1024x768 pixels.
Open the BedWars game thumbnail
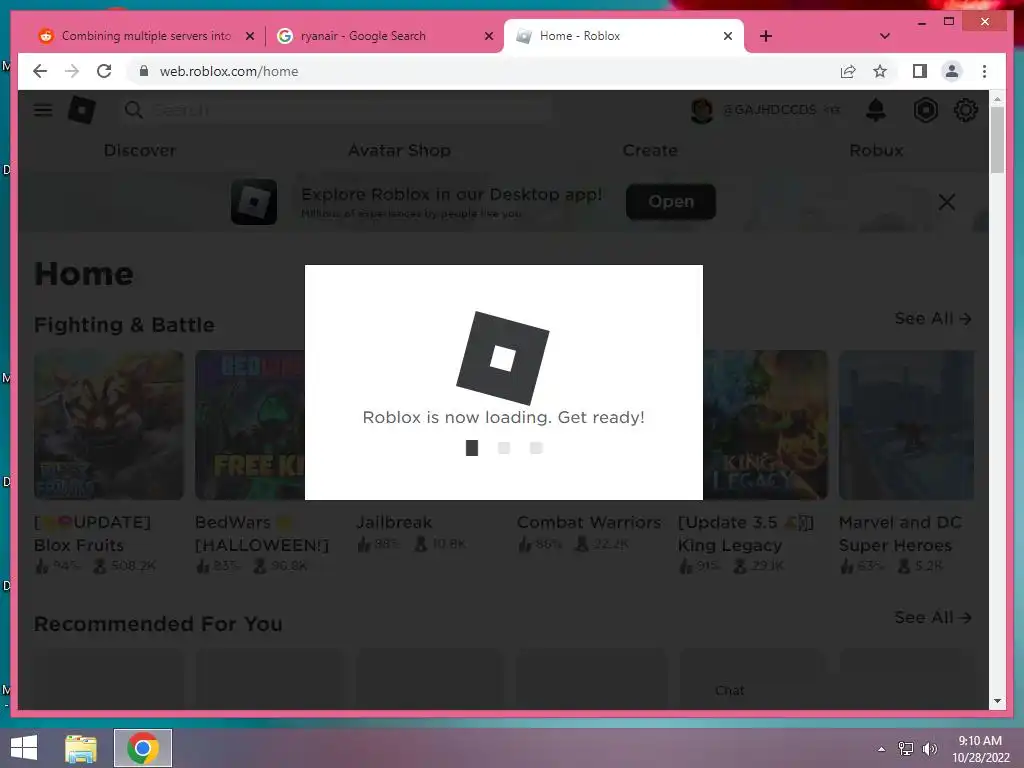(250, 425)
